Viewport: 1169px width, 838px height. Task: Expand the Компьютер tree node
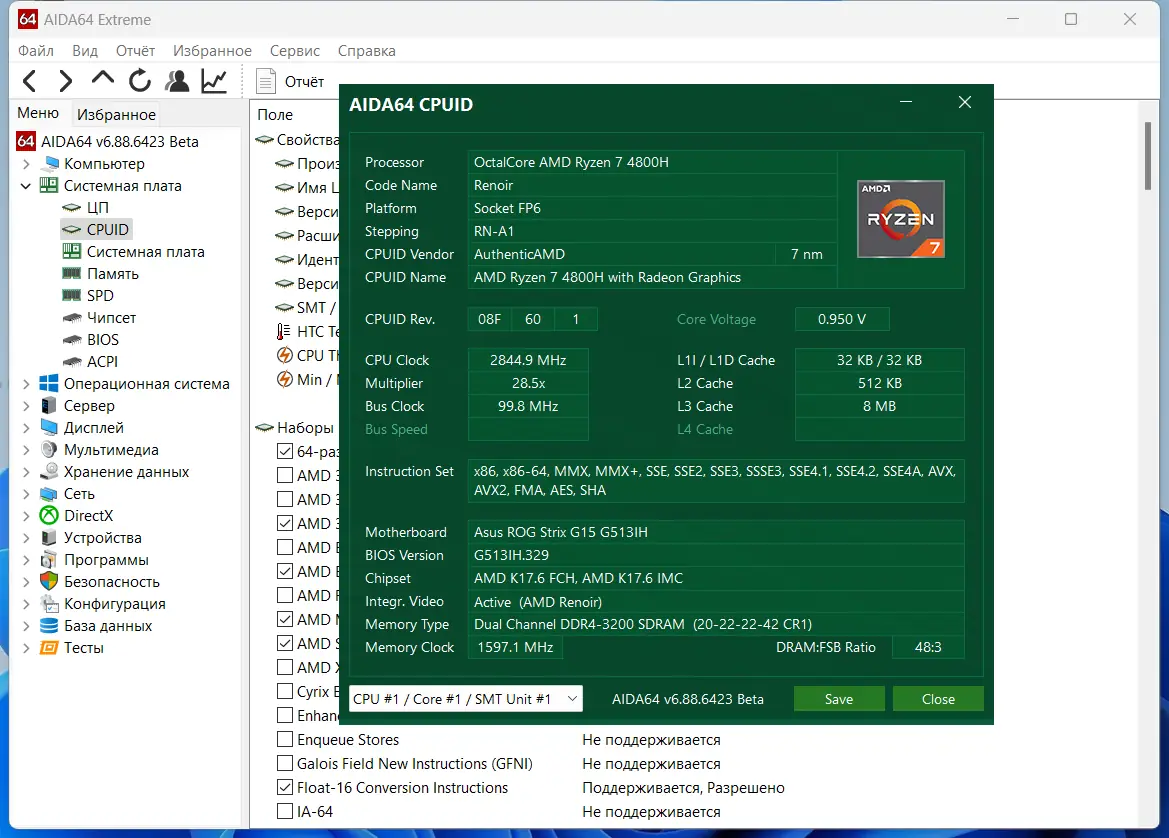pyautogui.click(x=26, y=164)
